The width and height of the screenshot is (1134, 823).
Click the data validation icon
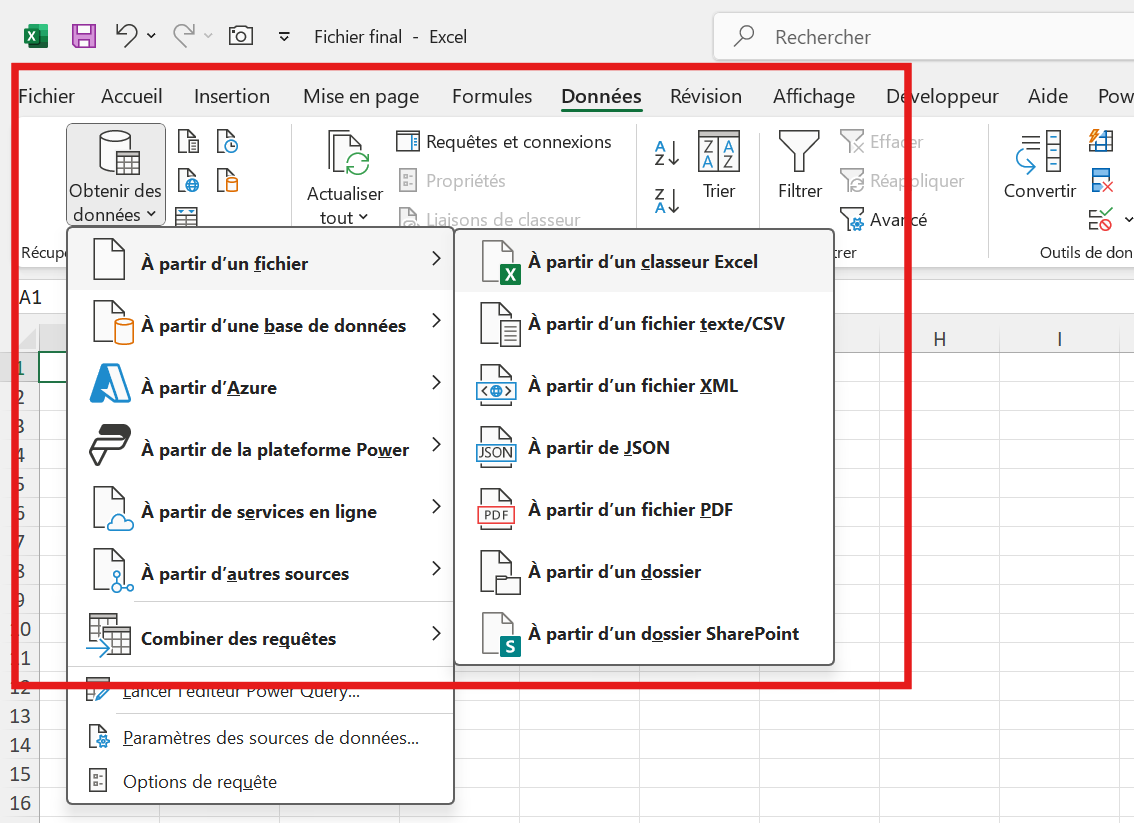click(1100, 219)
